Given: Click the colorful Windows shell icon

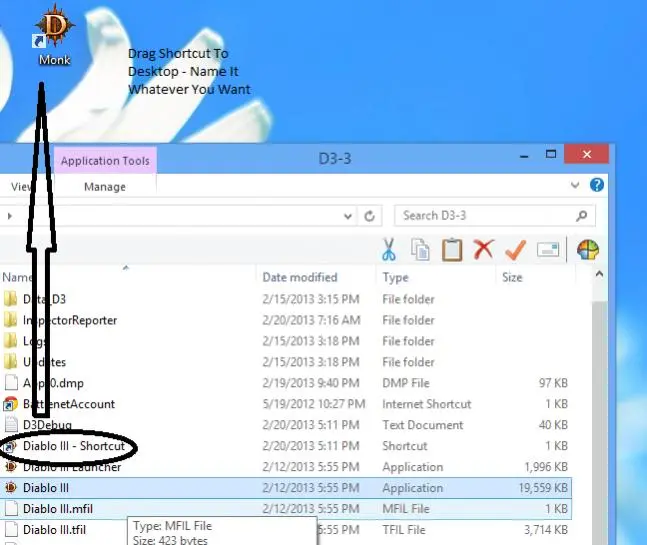Looking at the screenshot, I should (588, 249).
